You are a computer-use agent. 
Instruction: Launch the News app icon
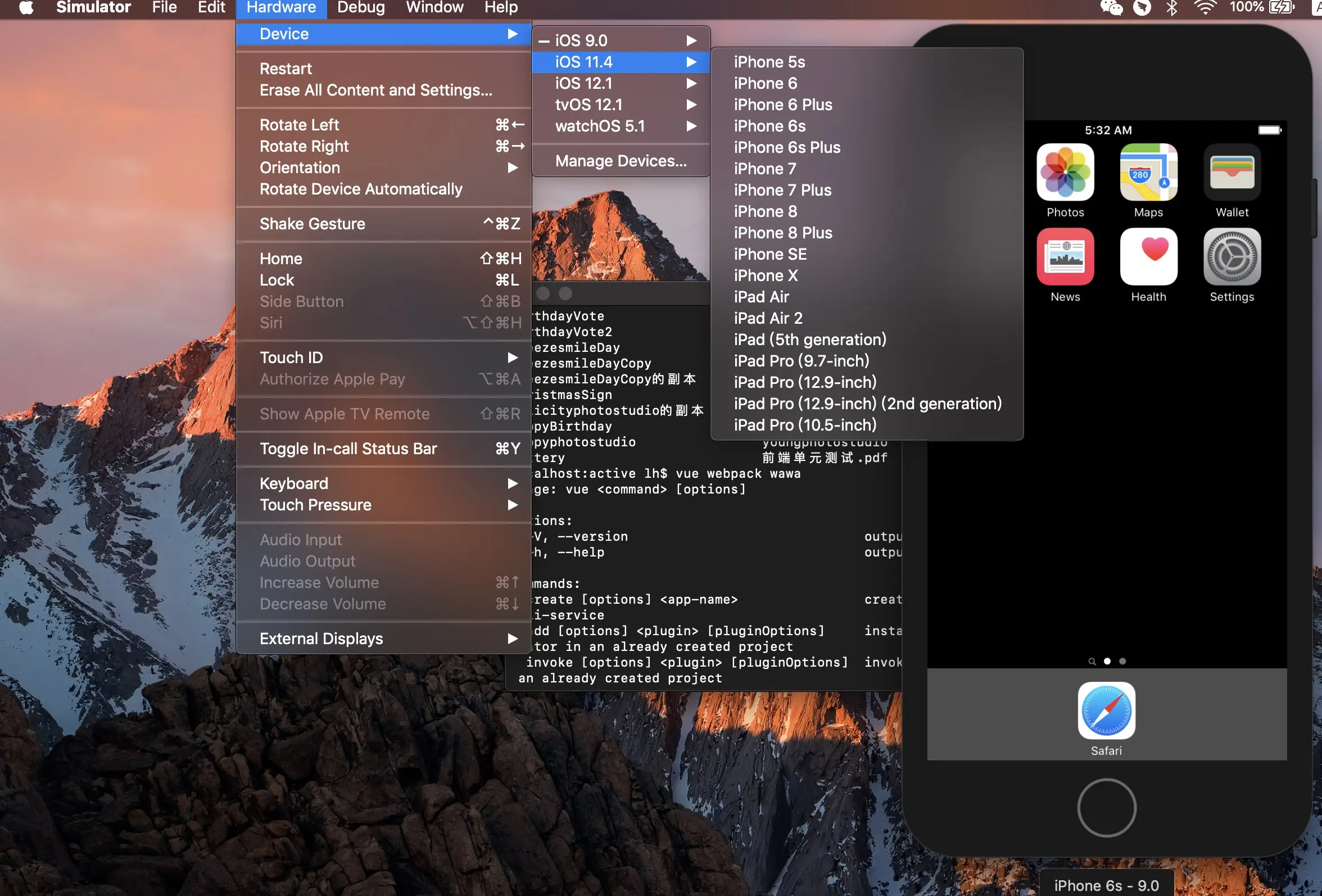pos(1065,256)
